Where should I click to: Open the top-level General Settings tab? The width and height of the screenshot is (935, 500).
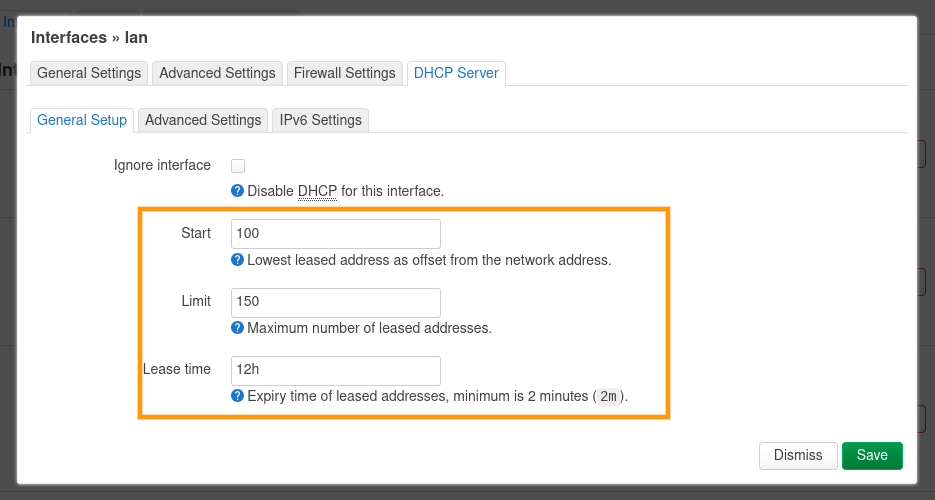click(89, 73)
